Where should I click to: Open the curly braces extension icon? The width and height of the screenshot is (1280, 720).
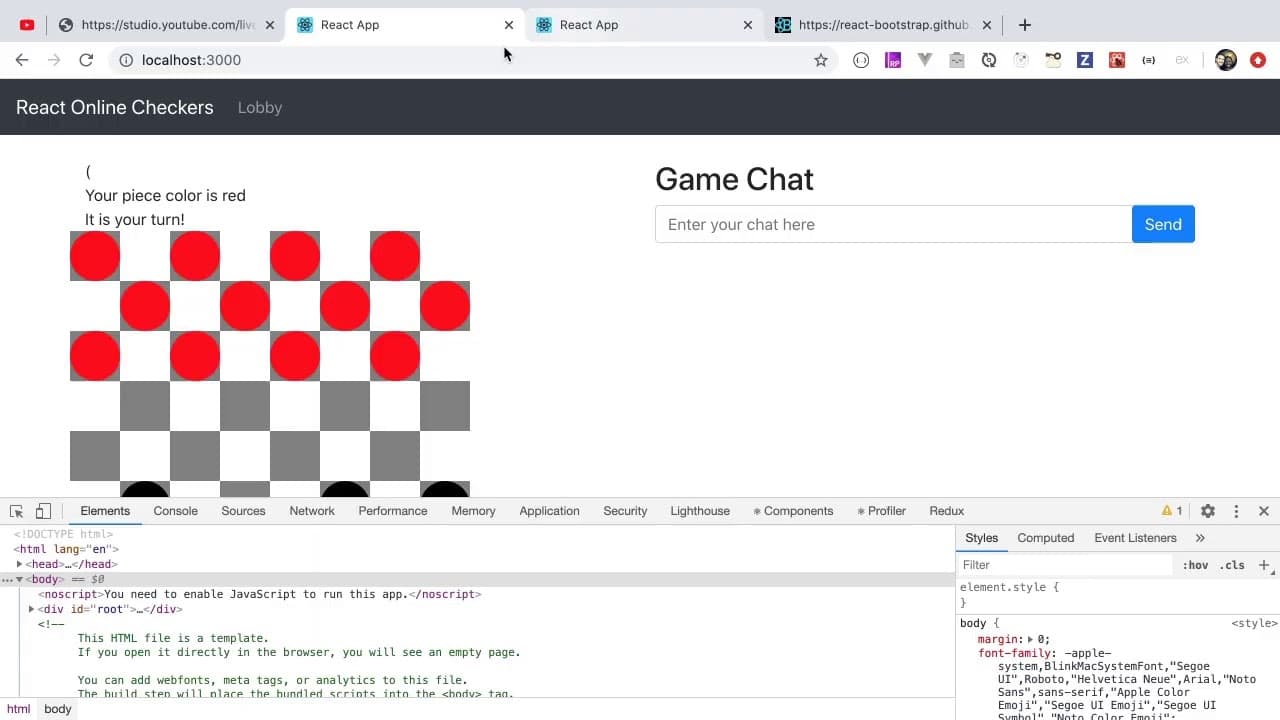(1149, 60)
